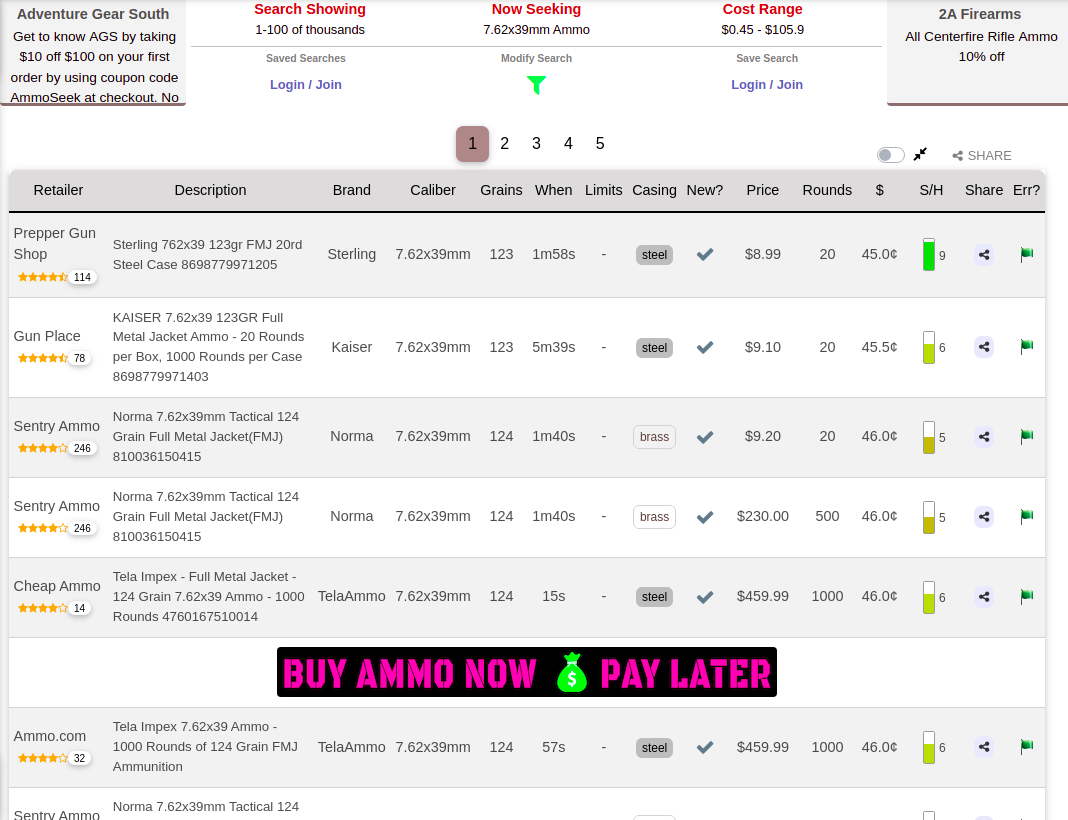Click the star rating under Cheap Ammo
The image size is (1068, 820).
[43, 608]
